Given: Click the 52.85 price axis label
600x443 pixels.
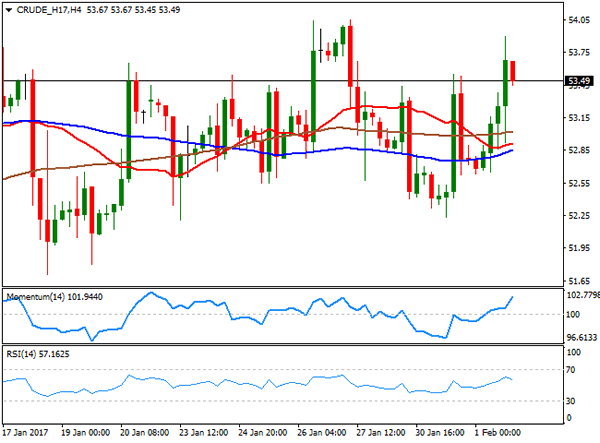Looking at the screenshot, I should click(x=579, y=150).
